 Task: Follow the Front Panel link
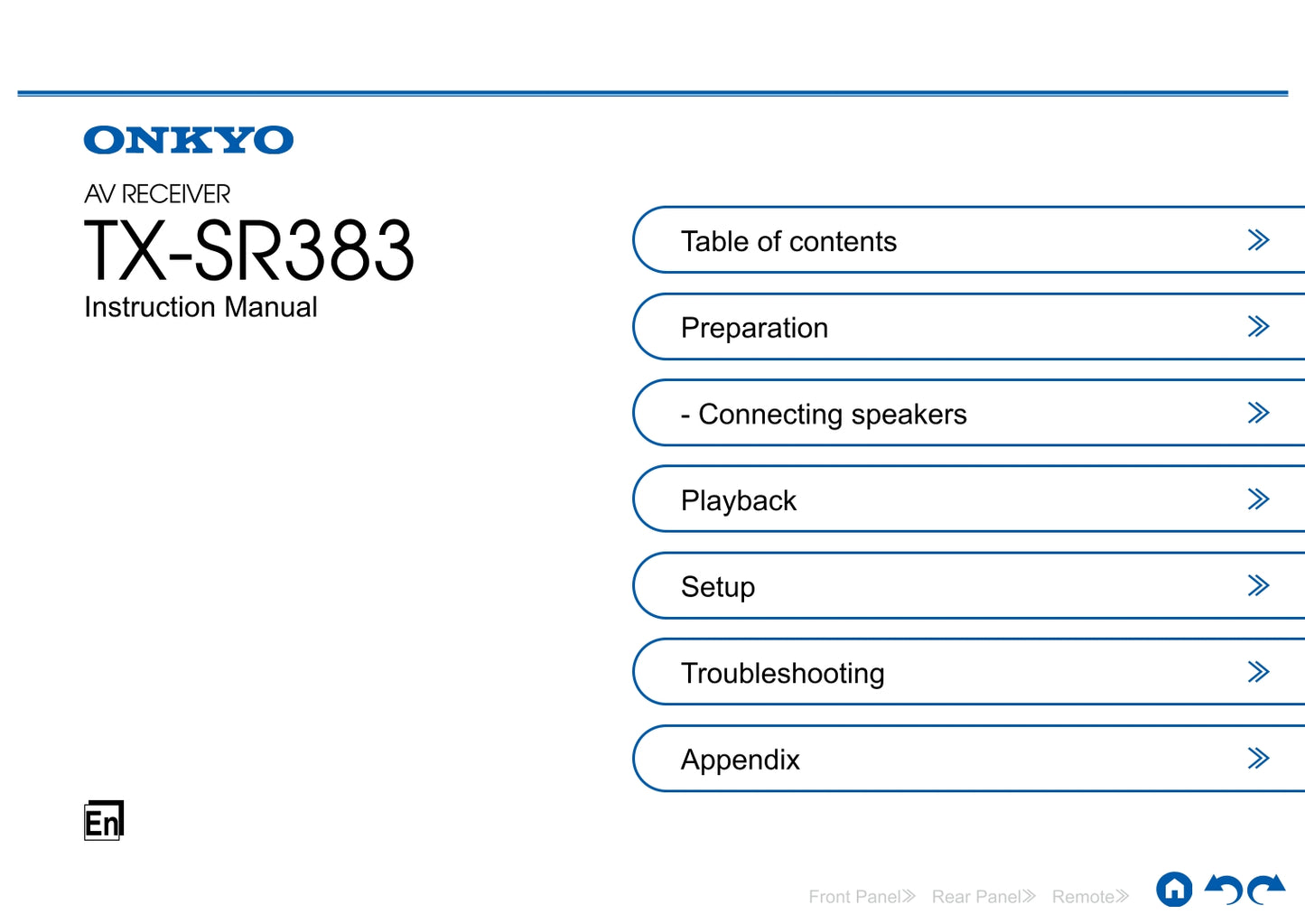(x=862, y=897)
